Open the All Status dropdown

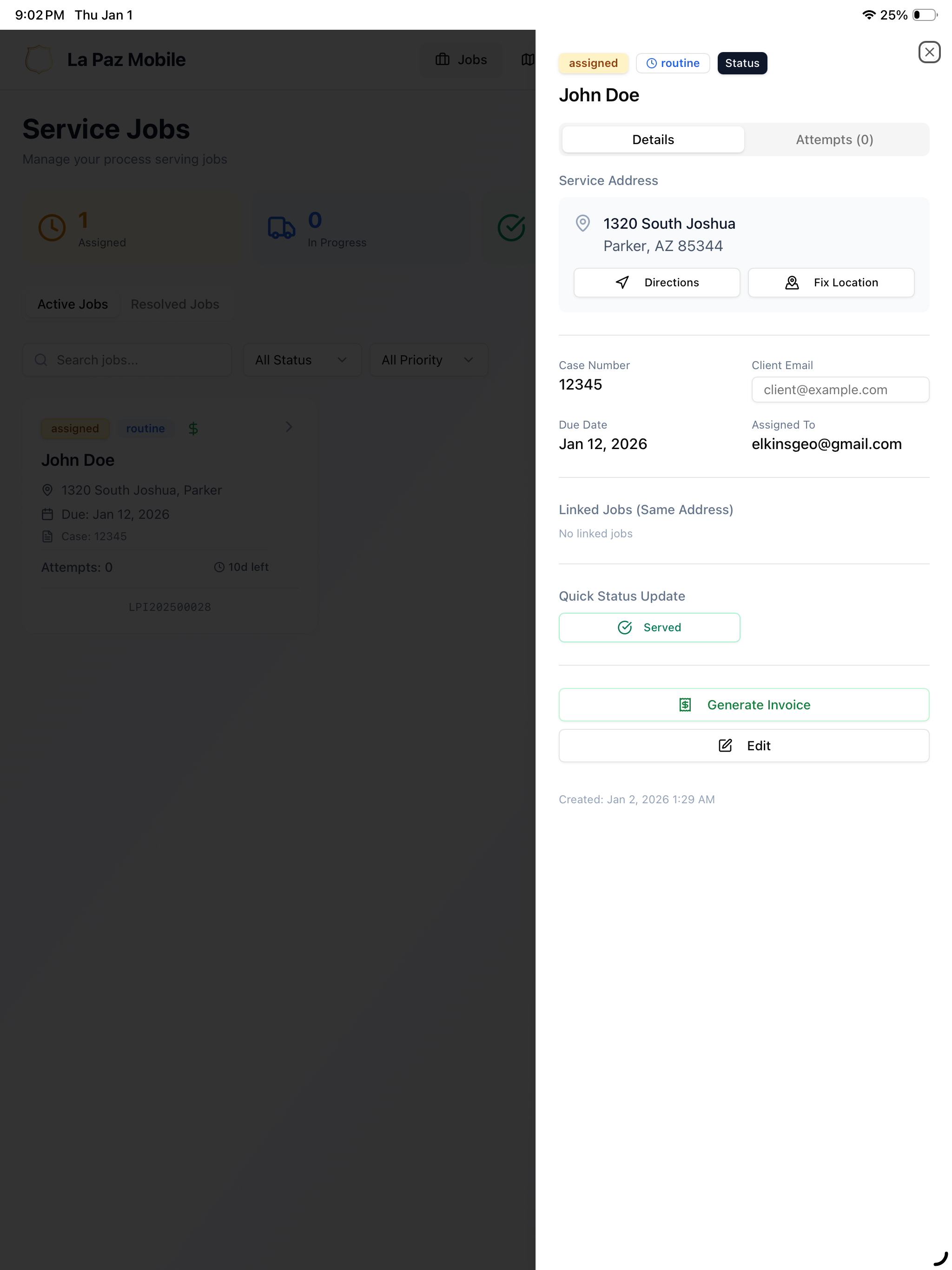point(302,360)
